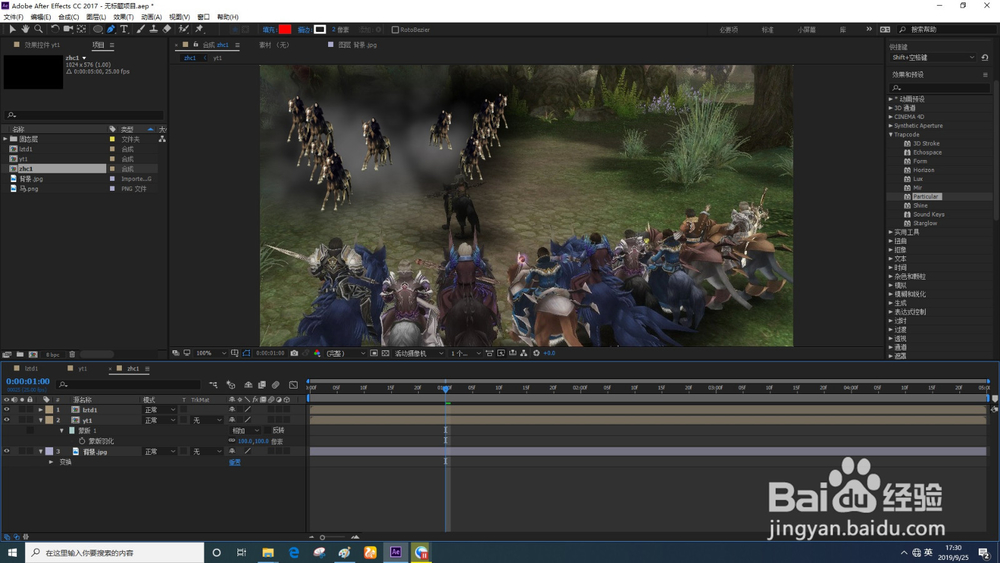Open the composition mini-flowchart in timeline
1000x563 pixels.
[213, 384]
